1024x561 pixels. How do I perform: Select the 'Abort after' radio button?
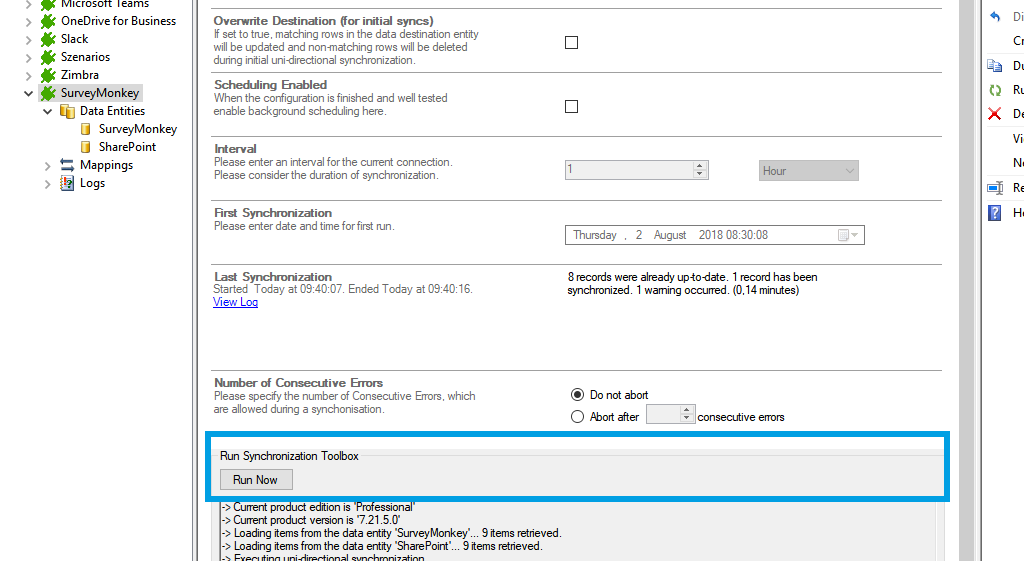click(577, 417)
